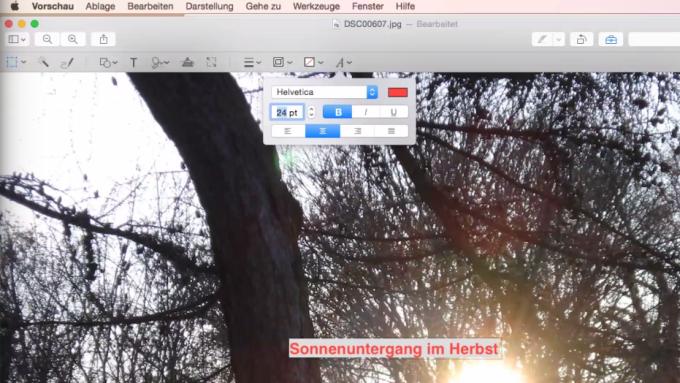Open the Helvetica font dropdown
The image size is (680, 383).
pyautogui.click(x=324, y=92)
